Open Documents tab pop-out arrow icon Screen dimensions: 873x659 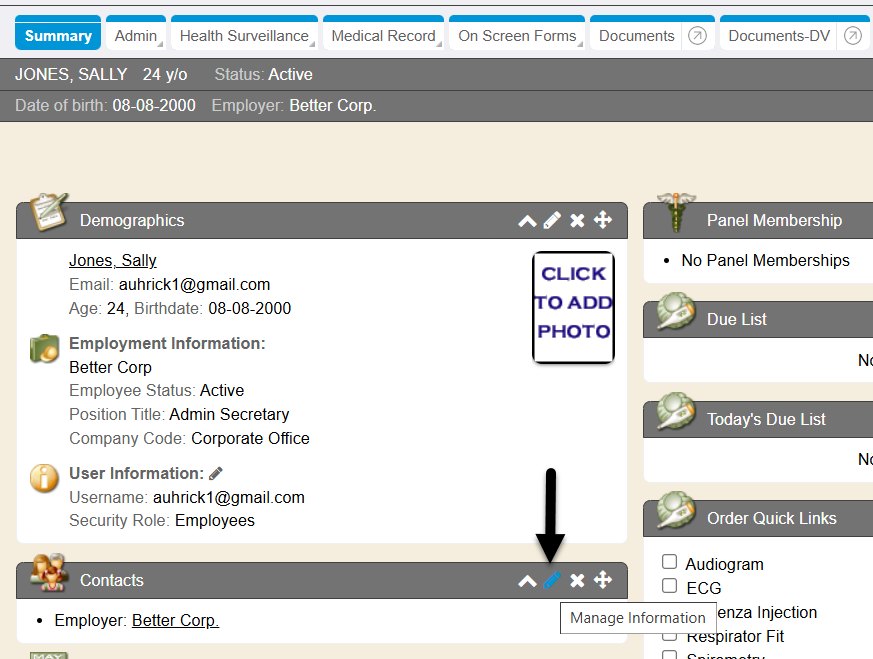point(697,36)
